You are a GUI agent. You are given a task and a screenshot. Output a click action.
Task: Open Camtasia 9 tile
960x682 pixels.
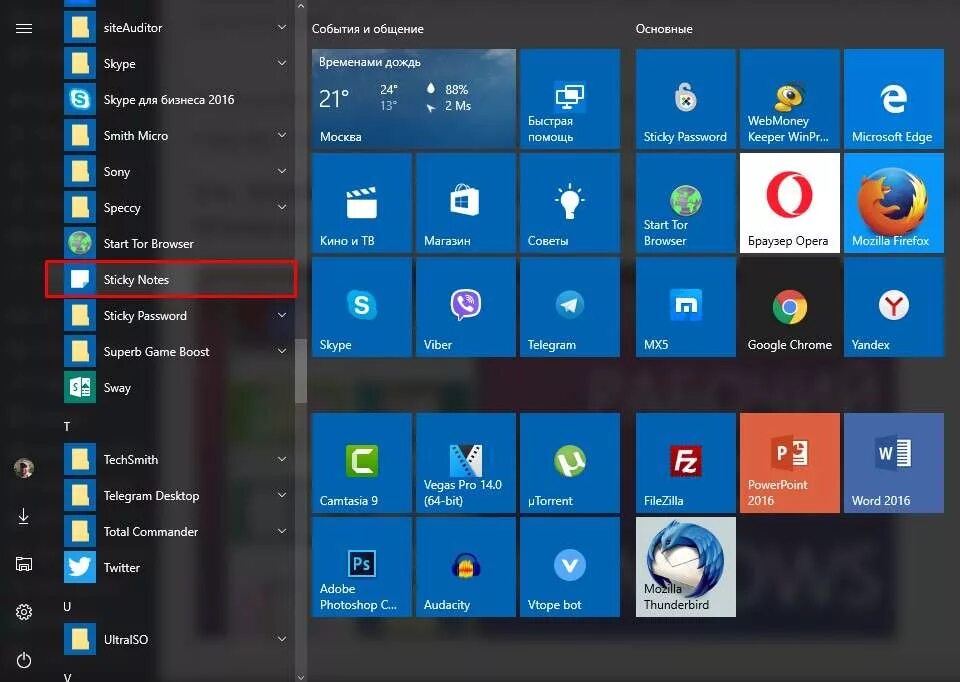pyautogui.click(x=362, y=463)
